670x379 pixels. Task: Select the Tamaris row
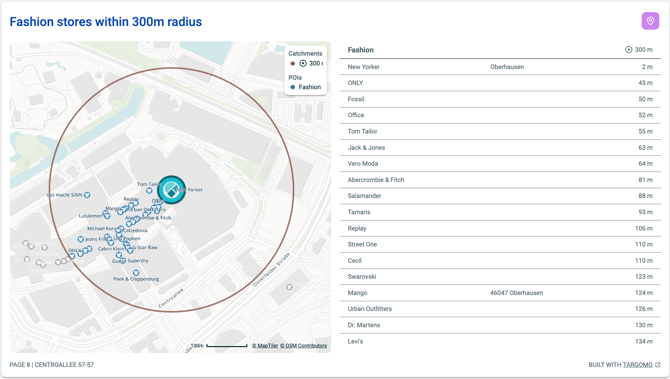point(500,212)
